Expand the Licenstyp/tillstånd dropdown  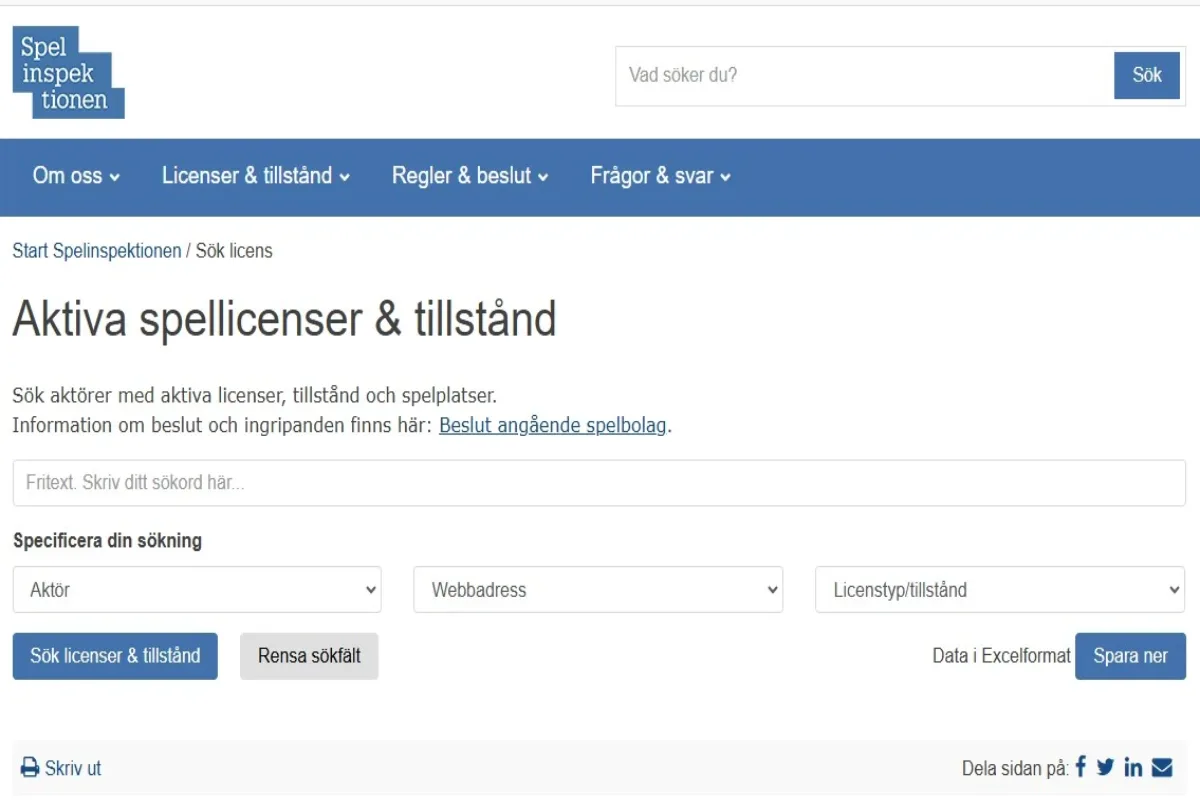click(1000, 590)
